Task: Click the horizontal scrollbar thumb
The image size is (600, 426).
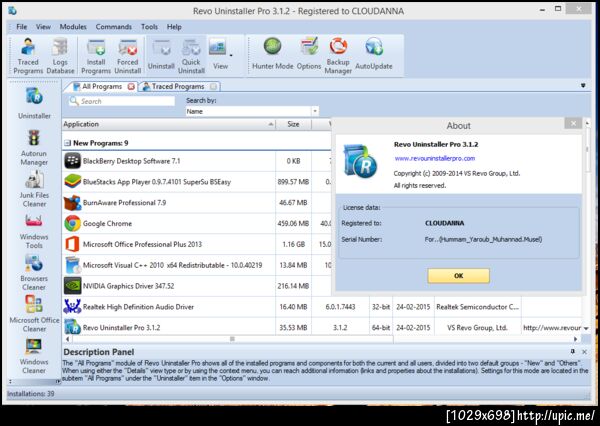Action: point(232,339)
